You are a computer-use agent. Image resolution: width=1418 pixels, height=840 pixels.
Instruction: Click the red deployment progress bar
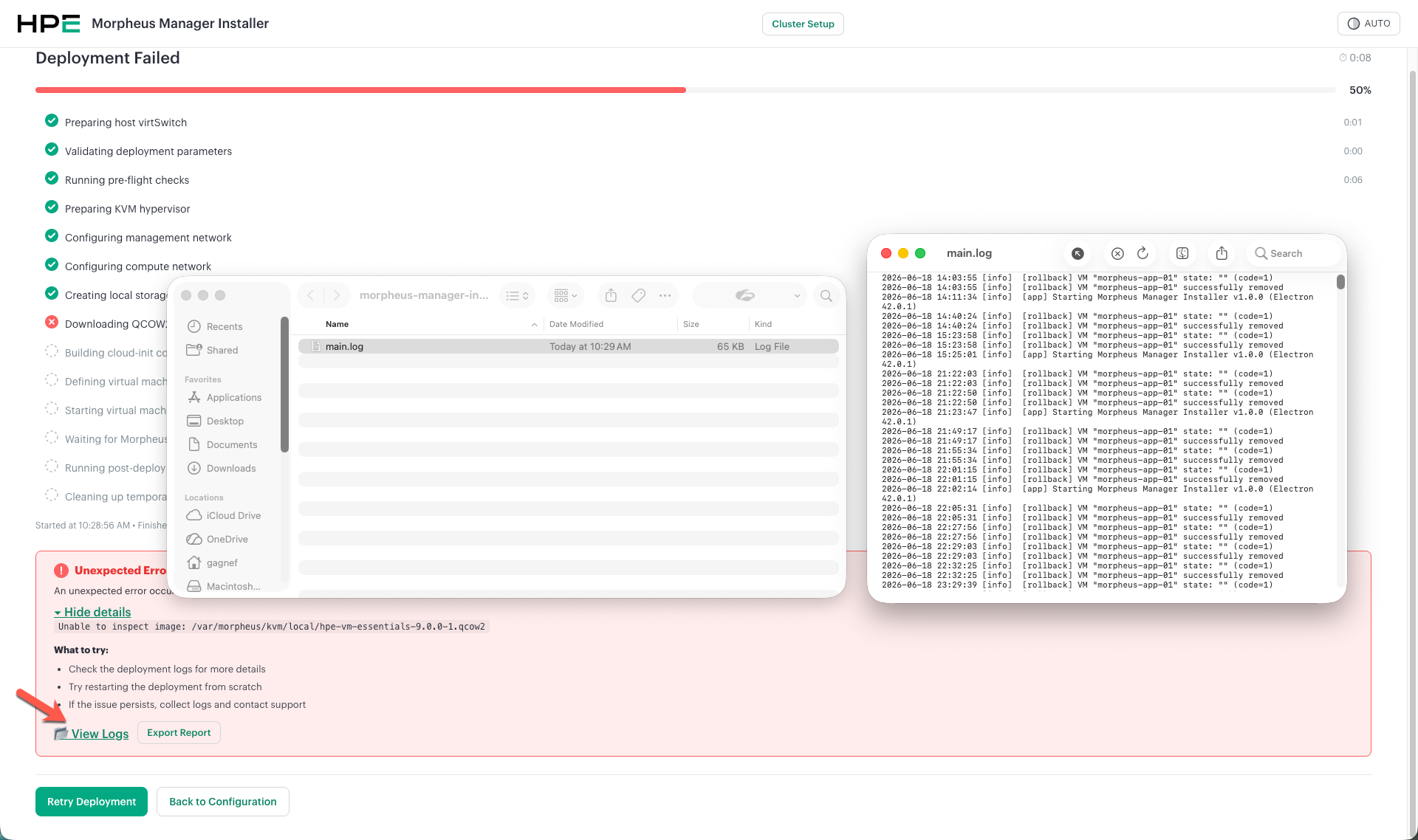tap(360, 90)
